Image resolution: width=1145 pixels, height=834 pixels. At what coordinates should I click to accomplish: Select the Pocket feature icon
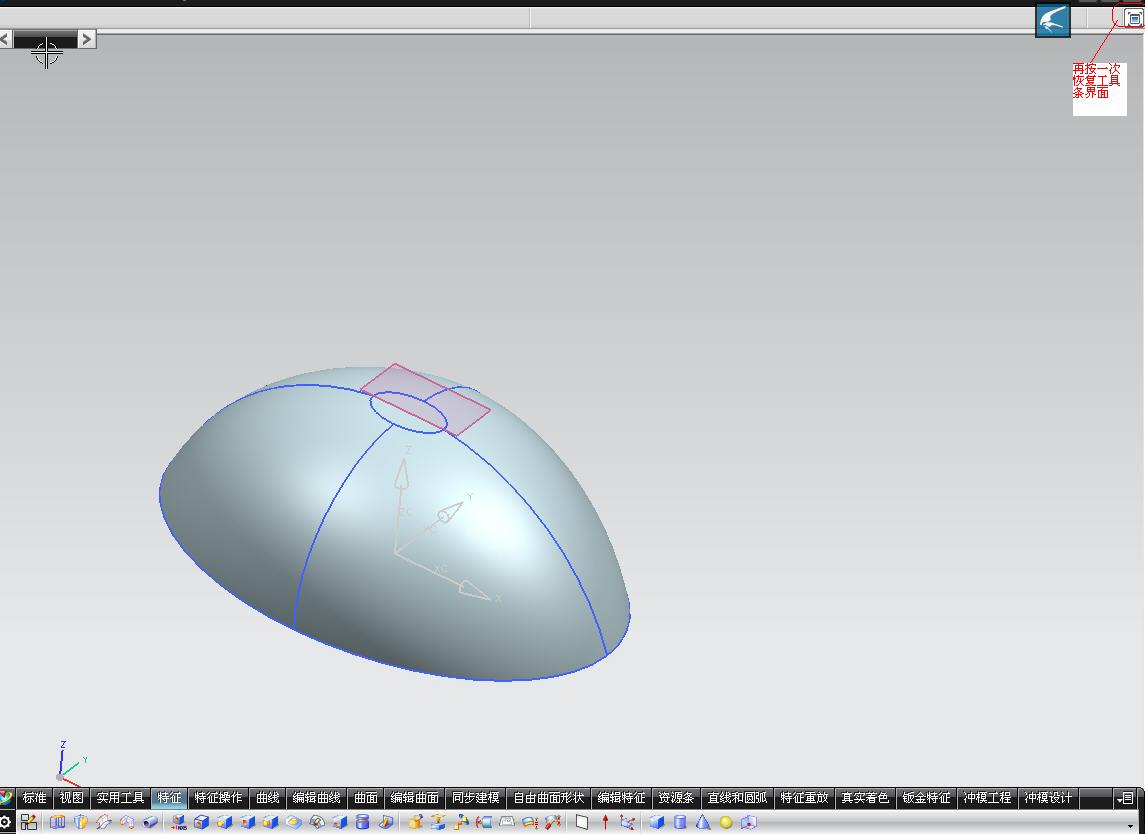click(x=248, y=822)
